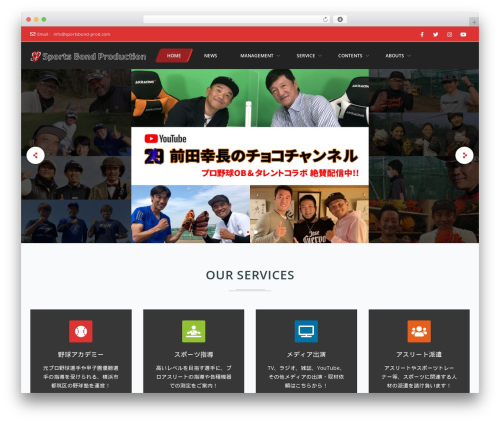Open the MANAGEMENT menu
This screenshot has height=423, width=500.
click(257, 56)
